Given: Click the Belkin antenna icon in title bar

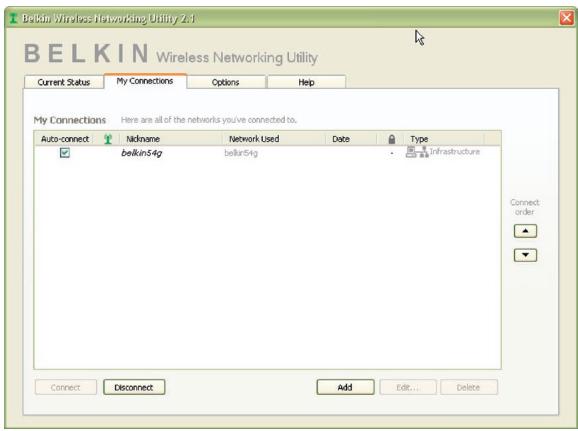Looking at the screenshot, I should [13, 18].
